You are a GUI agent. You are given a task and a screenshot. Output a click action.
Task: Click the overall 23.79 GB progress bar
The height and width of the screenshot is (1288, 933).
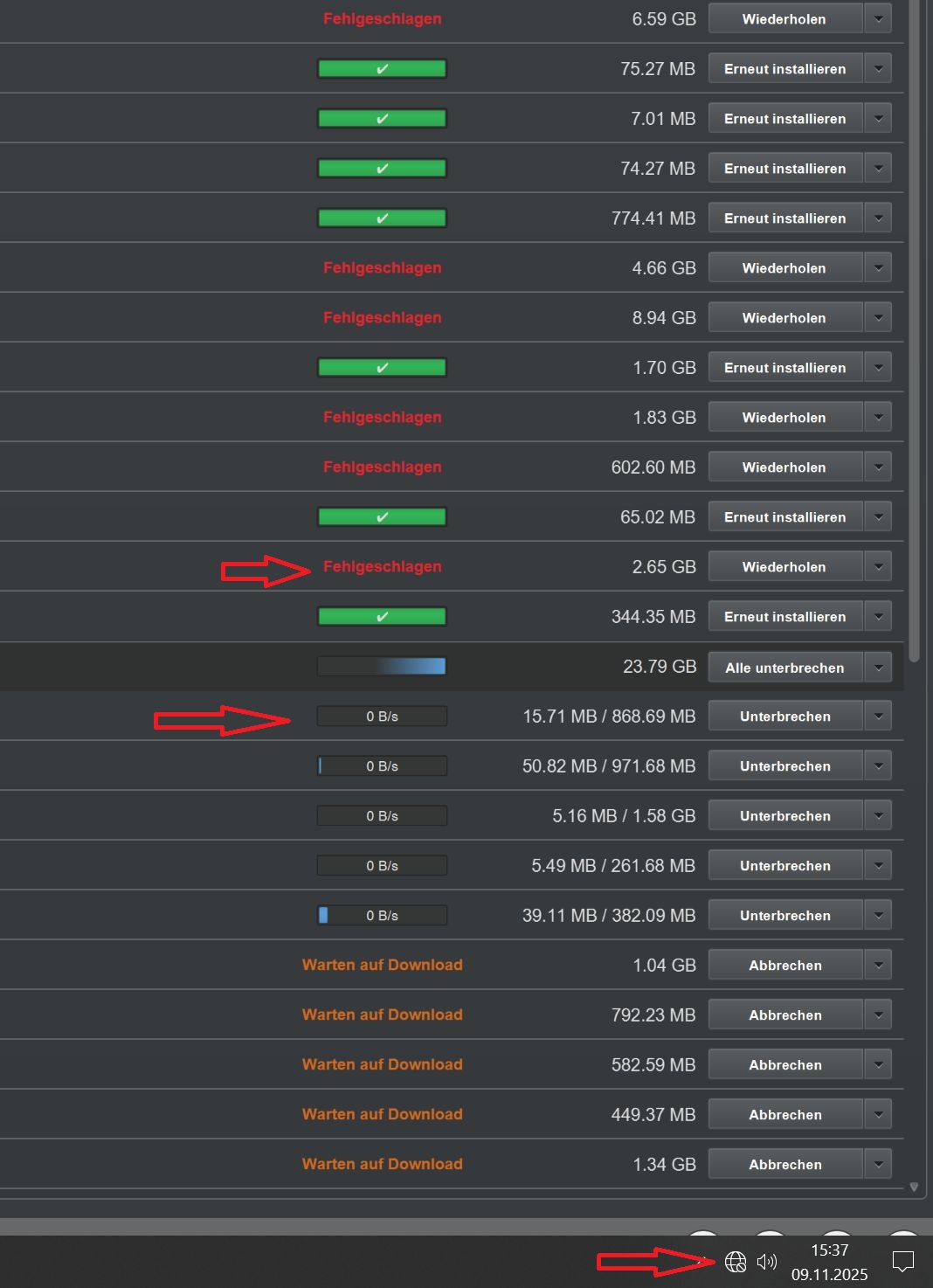tap(382, 667)
